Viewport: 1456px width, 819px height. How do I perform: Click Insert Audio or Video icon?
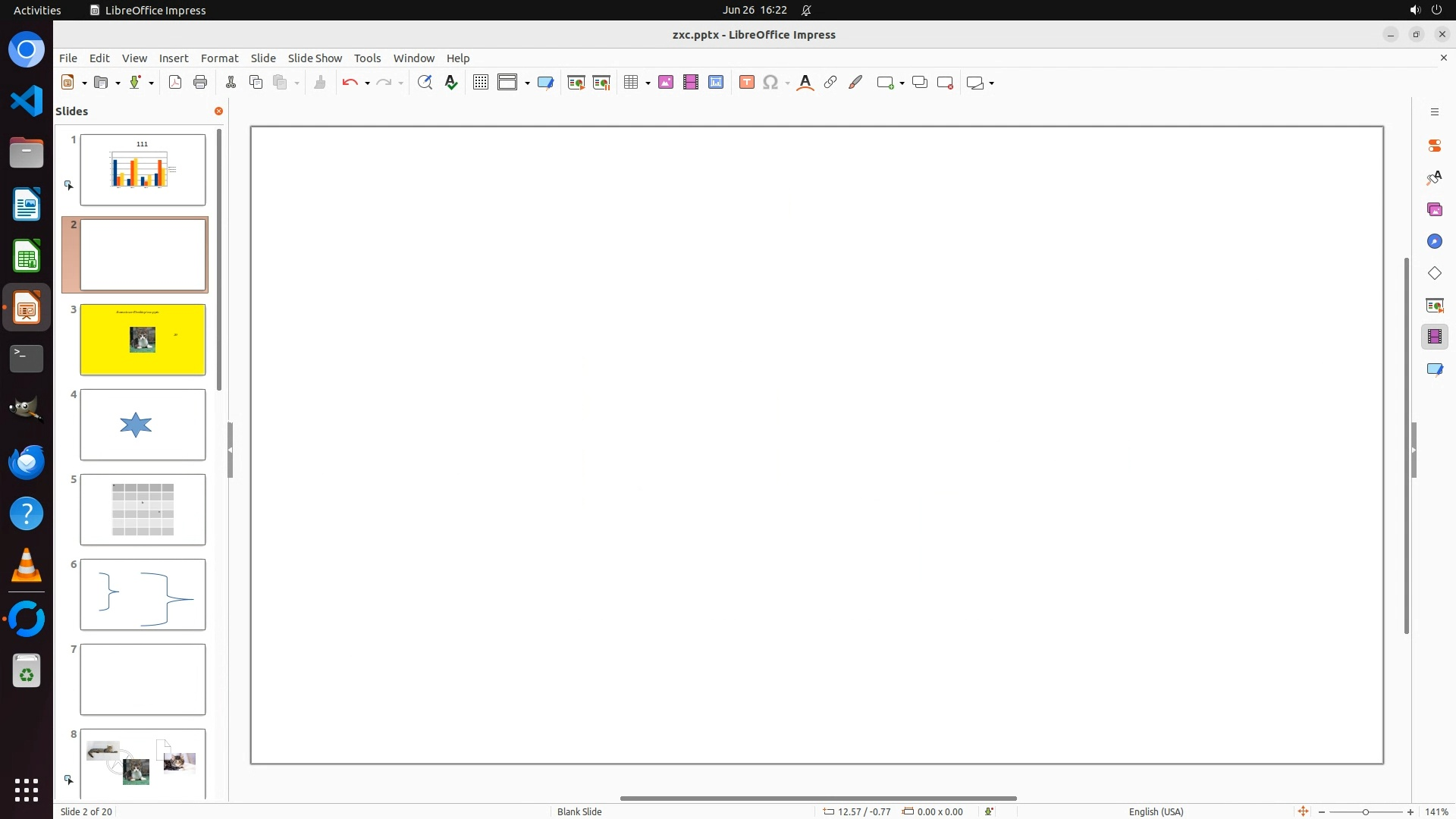tap(691, 83)
